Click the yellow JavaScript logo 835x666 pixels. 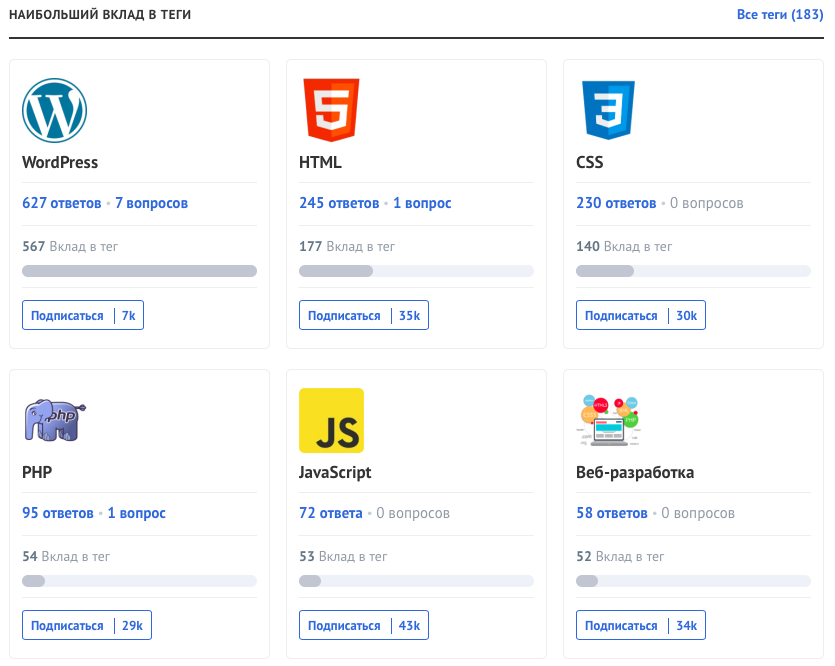(331, 421)
